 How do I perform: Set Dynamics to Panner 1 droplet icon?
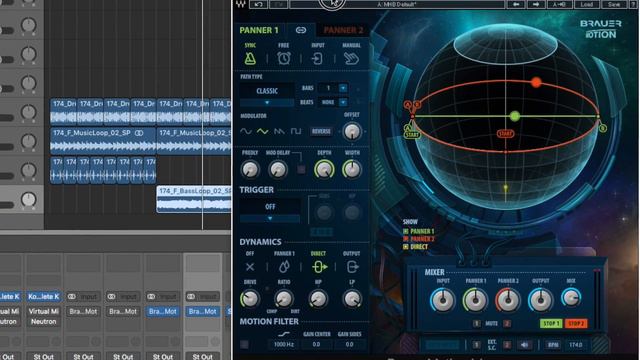pos(284,267)
